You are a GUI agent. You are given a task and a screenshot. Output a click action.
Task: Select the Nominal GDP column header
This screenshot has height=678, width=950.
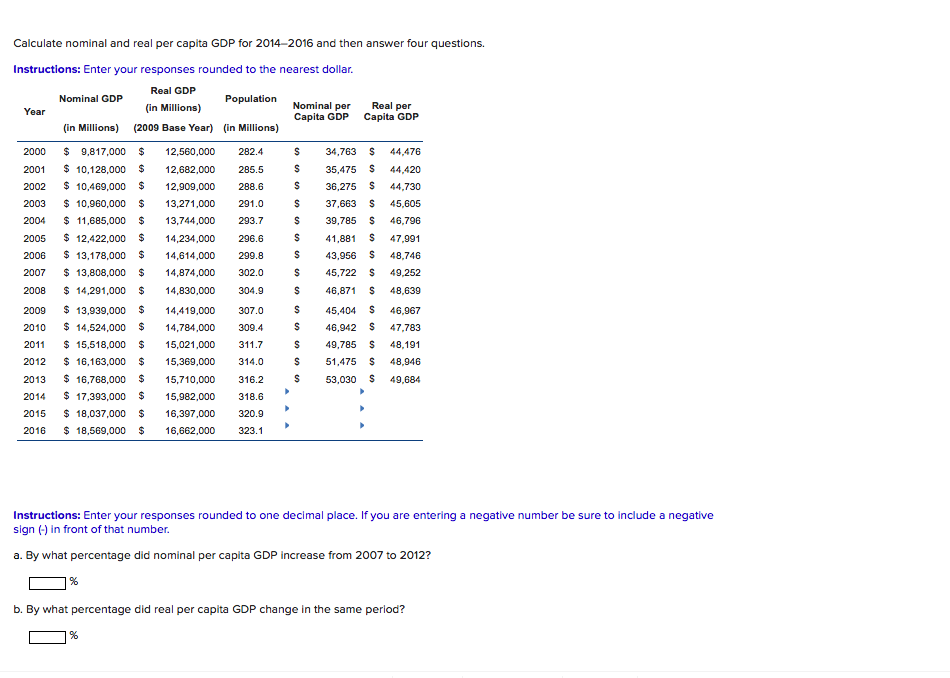tap(91, 98)
